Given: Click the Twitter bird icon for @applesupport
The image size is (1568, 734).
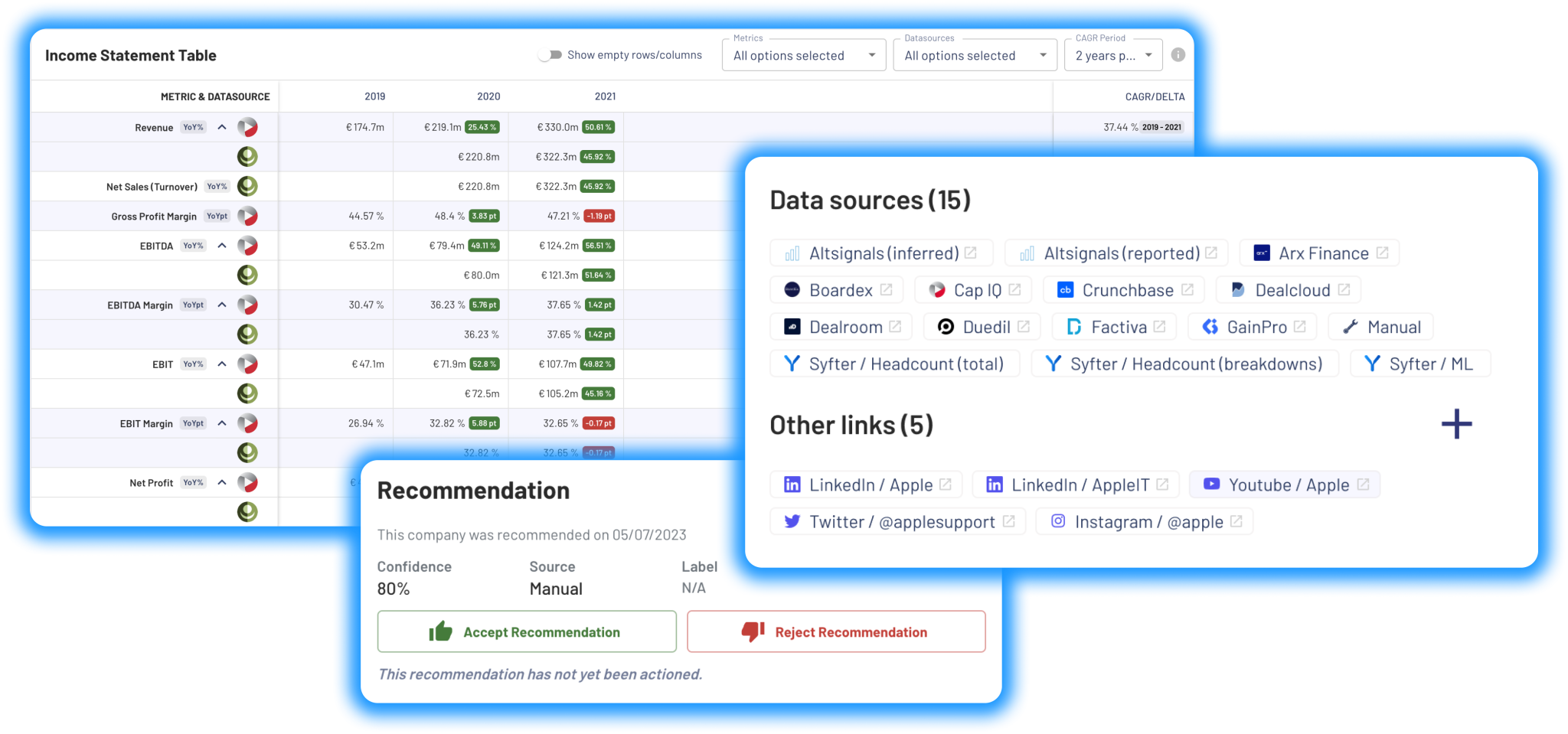Looking at the screenshot, I should coord(792,521).
